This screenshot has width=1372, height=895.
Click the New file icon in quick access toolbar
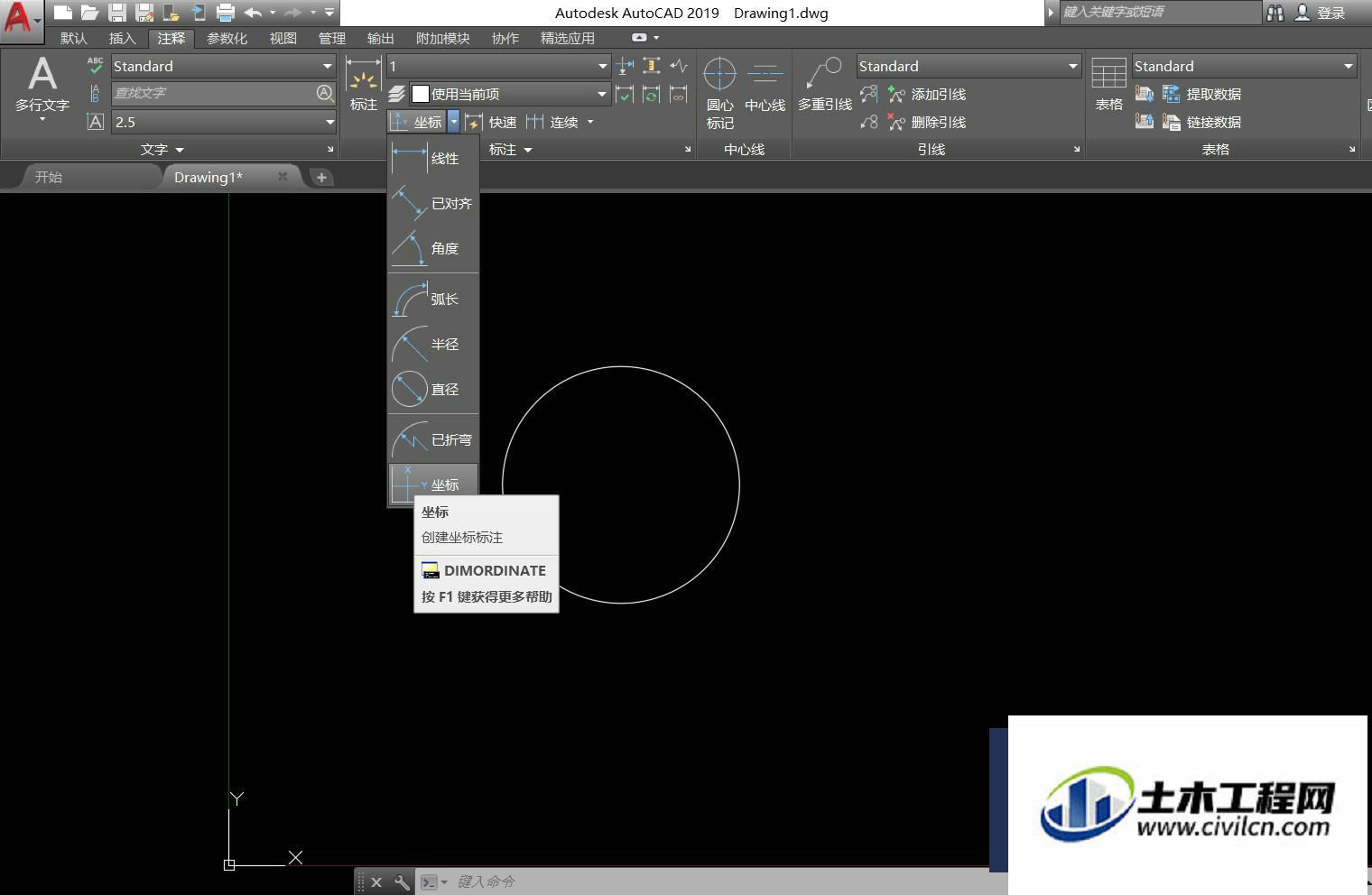tap(62, 13)
